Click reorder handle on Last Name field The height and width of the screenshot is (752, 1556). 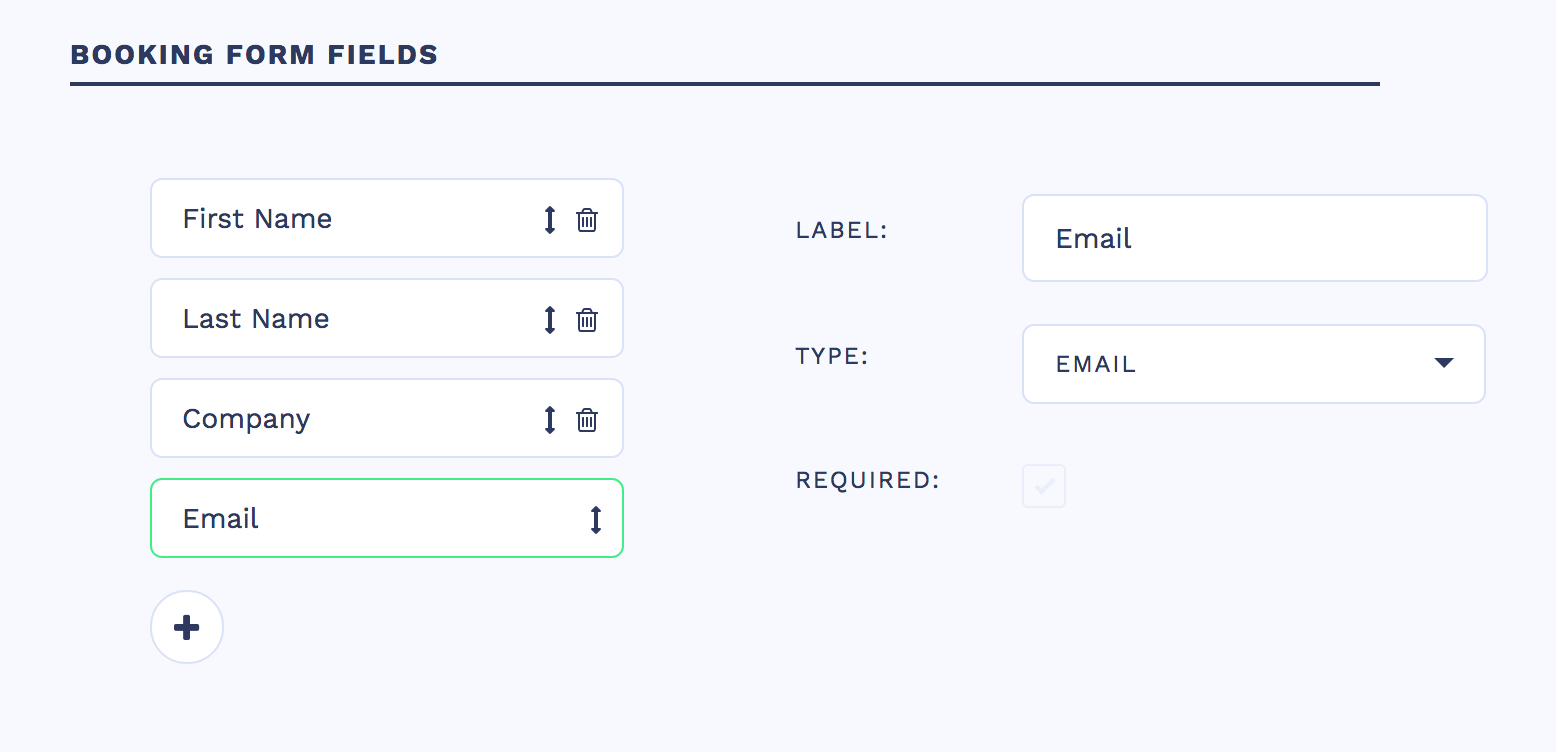tap(549, 320)
